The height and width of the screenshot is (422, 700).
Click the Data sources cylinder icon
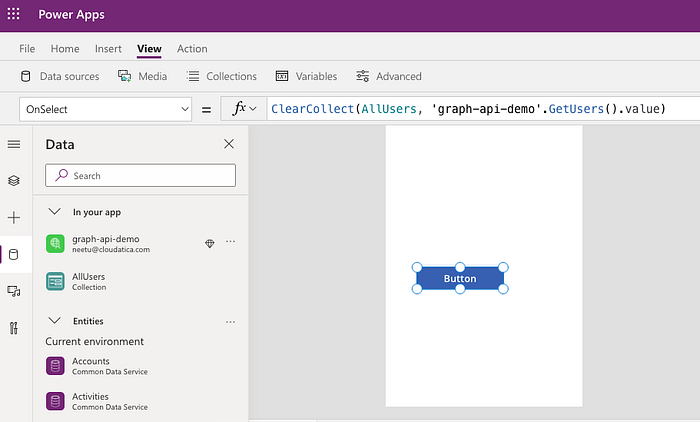point(25,76)
